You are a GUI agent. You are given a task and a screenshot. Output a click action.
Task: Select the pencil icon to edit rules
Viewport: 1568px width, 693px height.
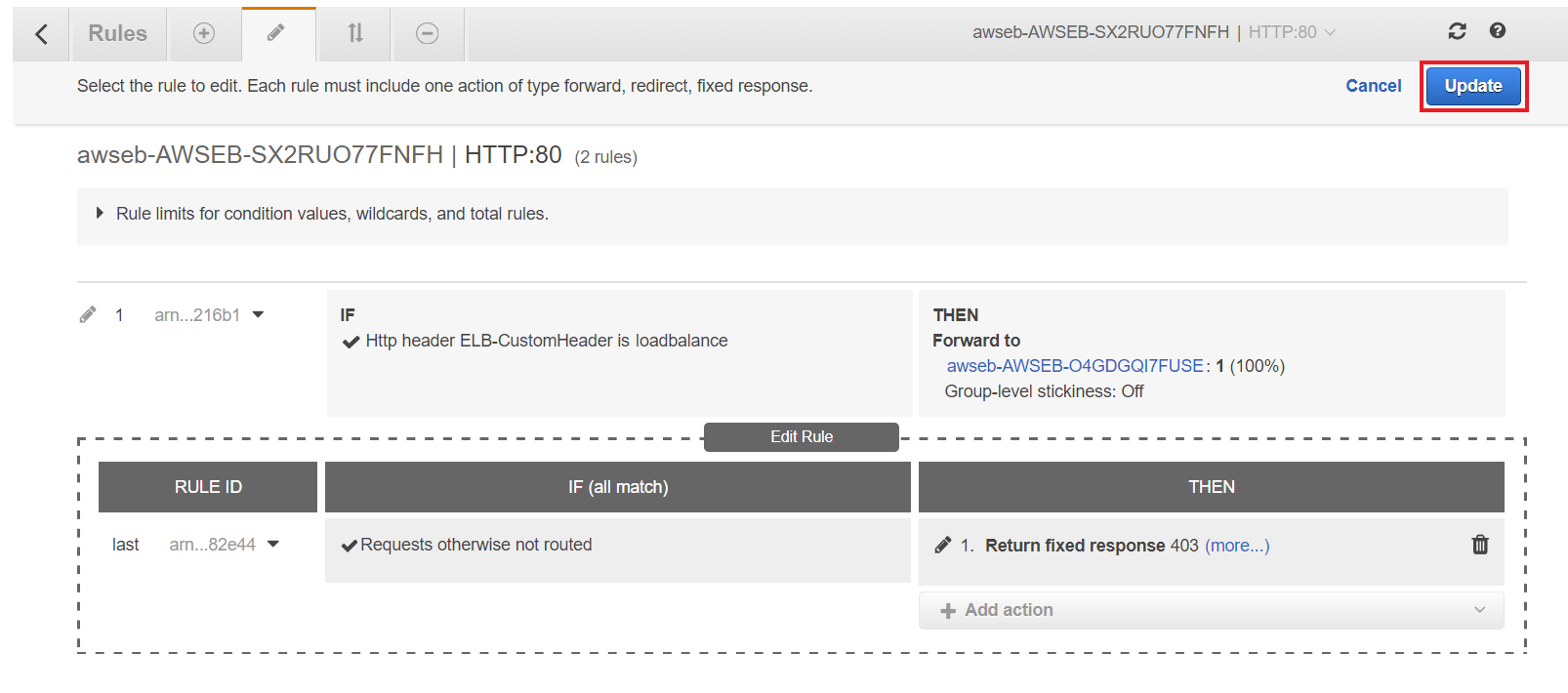tap(278, 32)
